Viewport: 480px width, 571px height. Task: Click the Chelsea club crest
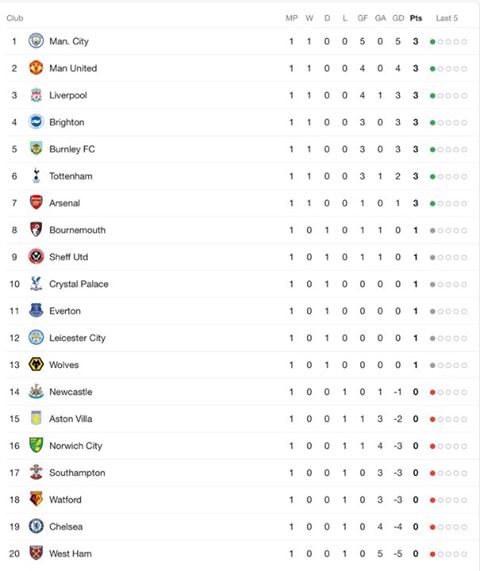coord(36,526)
